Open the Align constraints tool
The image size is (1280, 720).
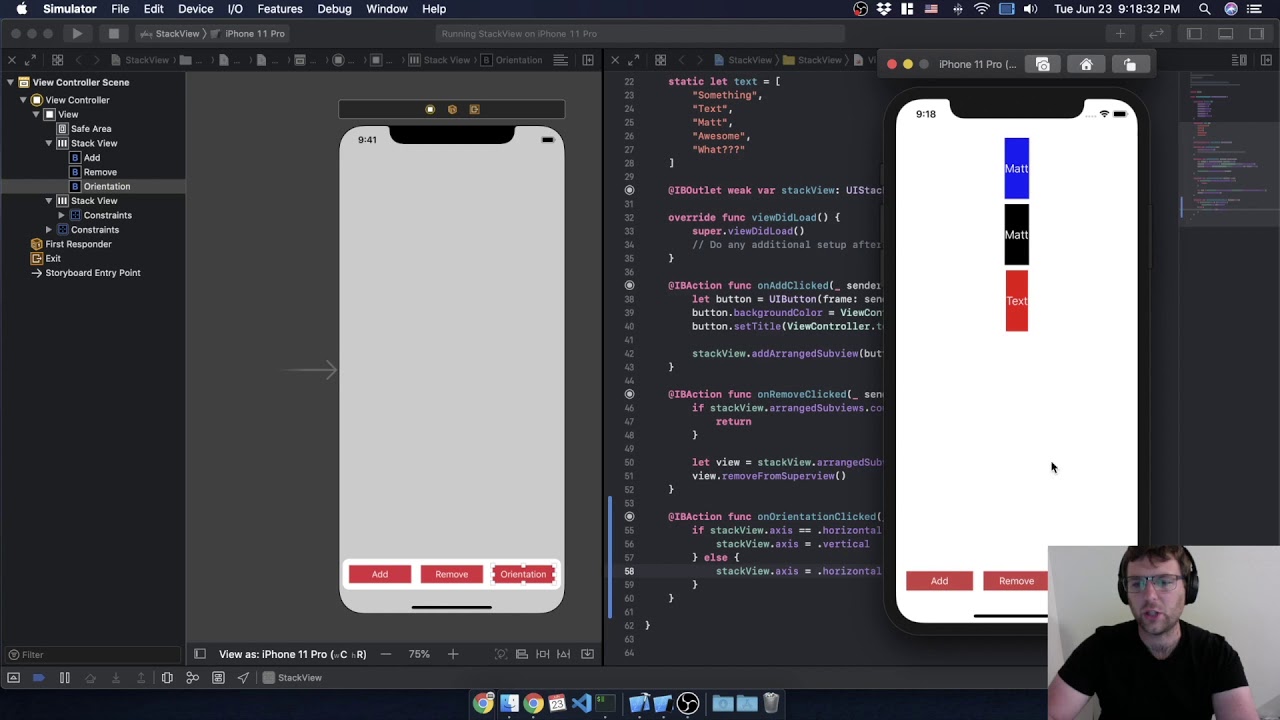522,654
